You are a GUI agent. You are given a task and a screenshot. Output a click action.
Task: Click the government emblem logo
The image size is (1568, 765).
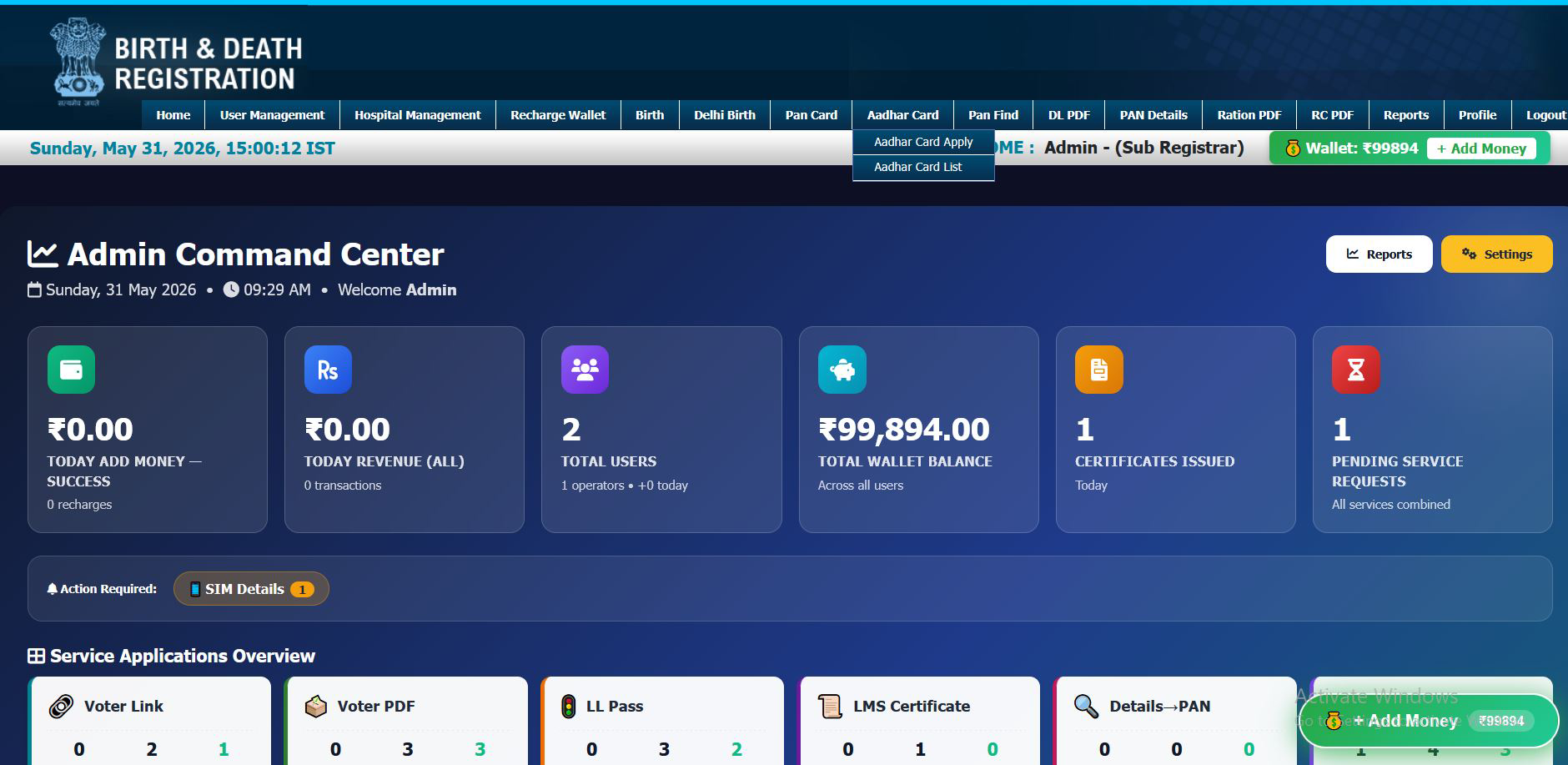point(79,62)
